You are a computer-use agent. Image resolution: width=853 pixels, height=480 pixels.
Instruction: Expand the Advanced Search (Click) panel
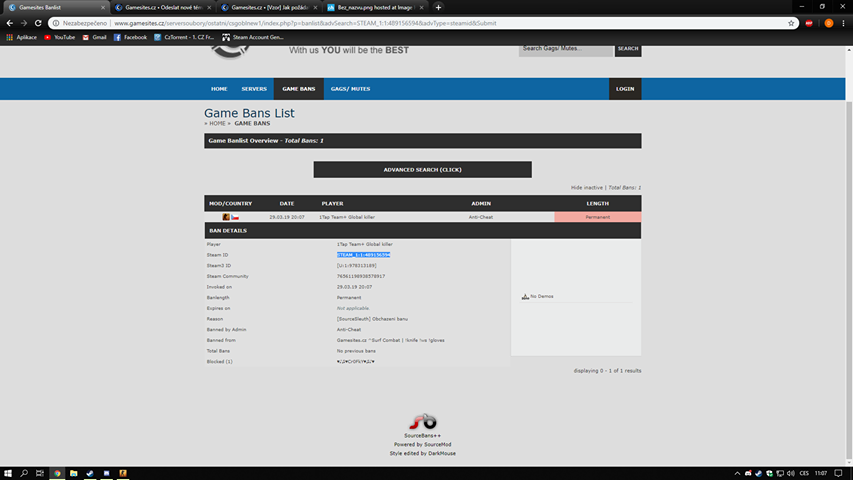(x=422, y=170)
